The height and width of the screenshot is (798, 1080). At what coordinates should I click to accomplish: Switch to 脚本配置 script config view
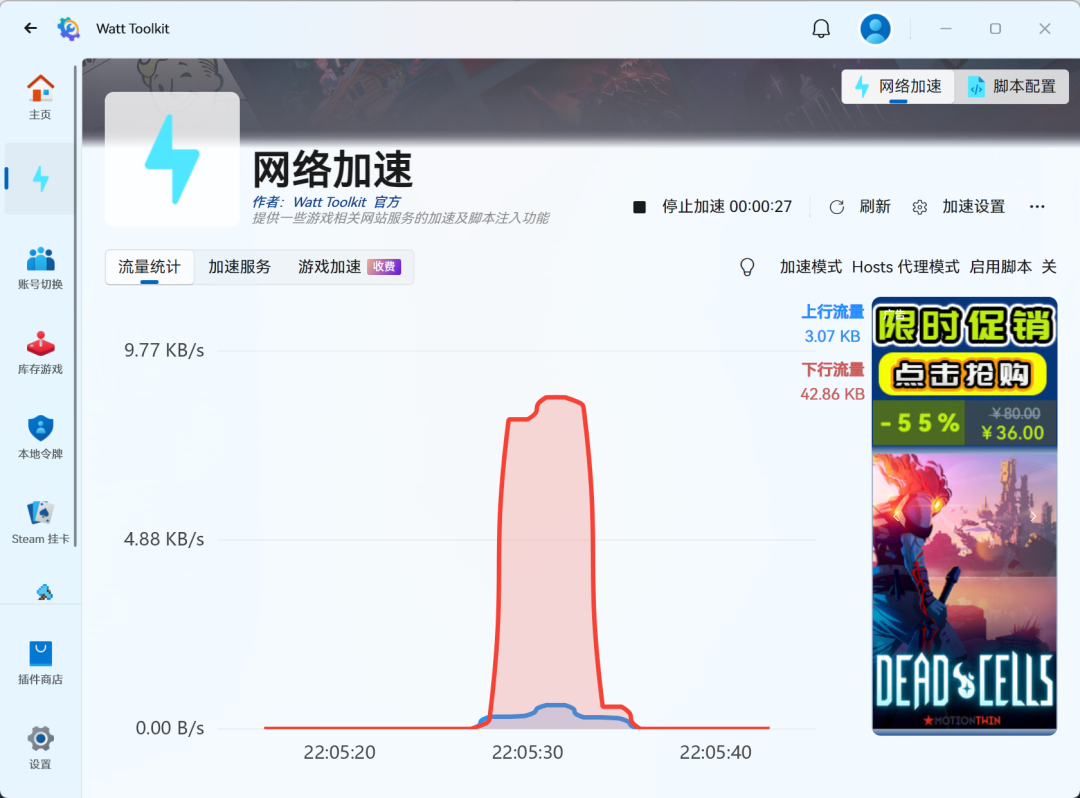(x=1012, y=87)
